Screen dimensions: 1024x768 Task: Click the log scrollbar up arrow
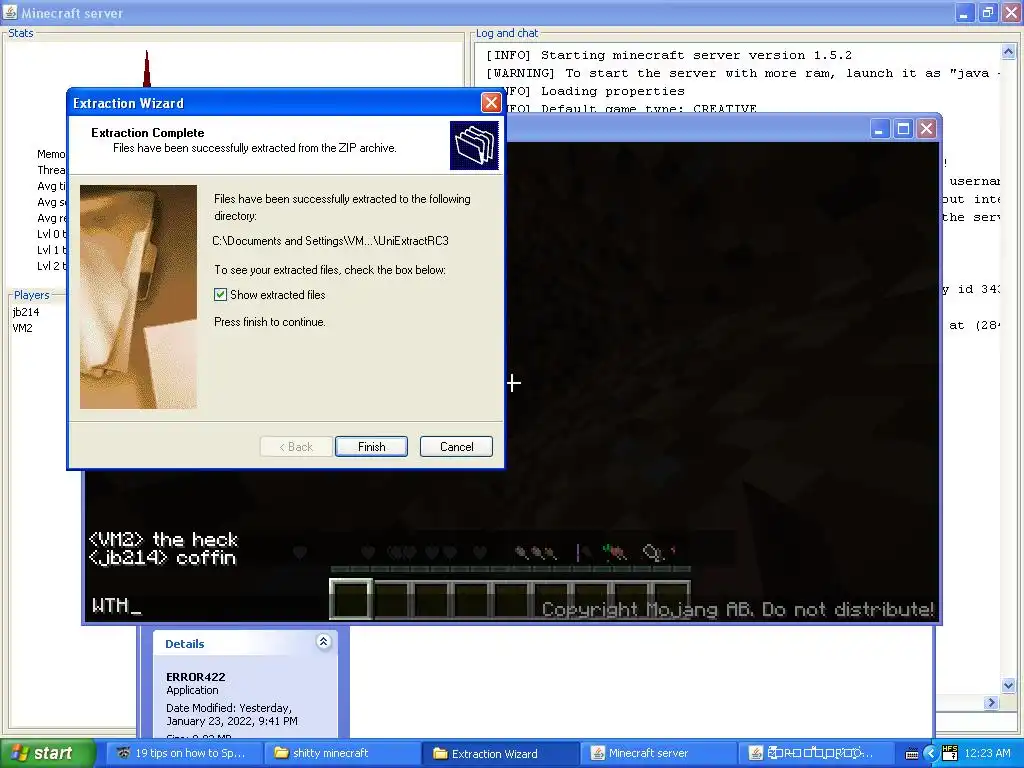[1008, 51]
